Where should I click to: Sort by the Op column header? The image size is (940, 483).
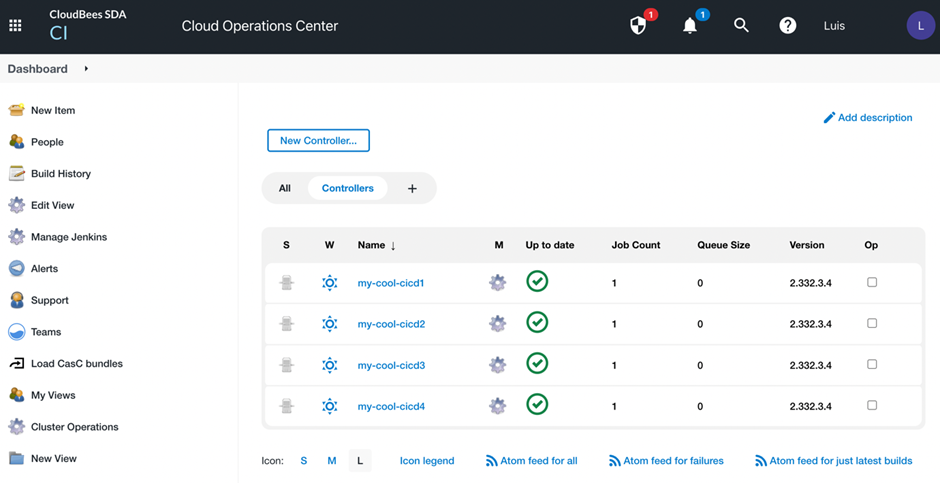(871, 245)
